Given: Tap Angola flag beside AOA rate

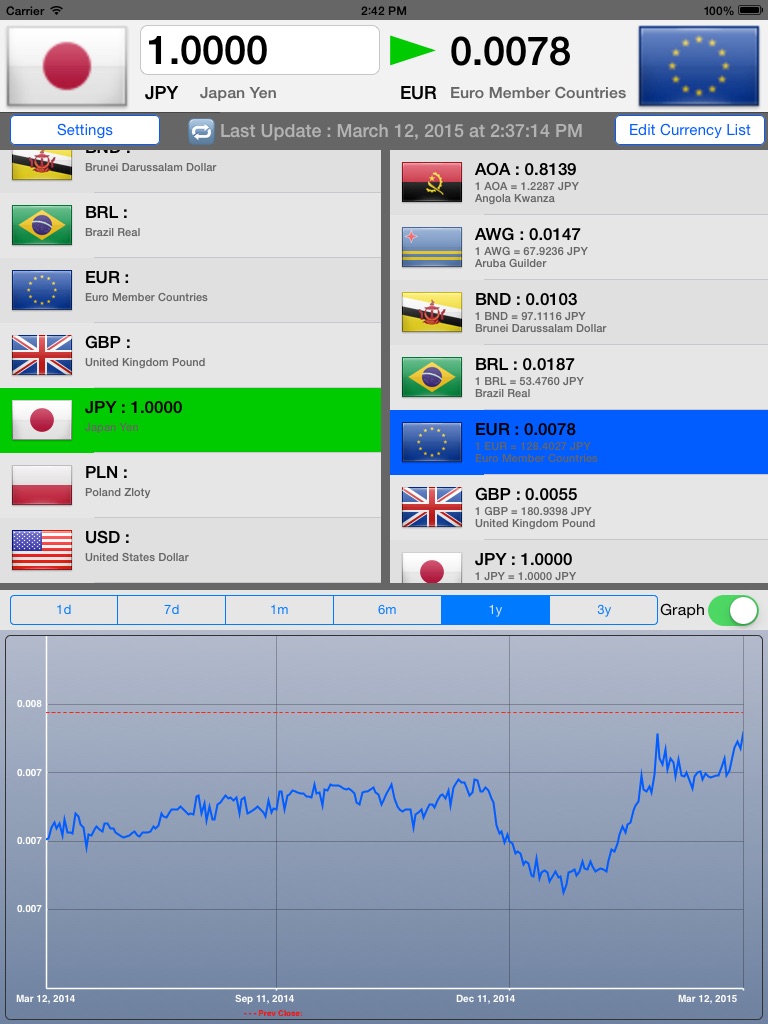Looking at the screenshot, I should coord(432,182).
